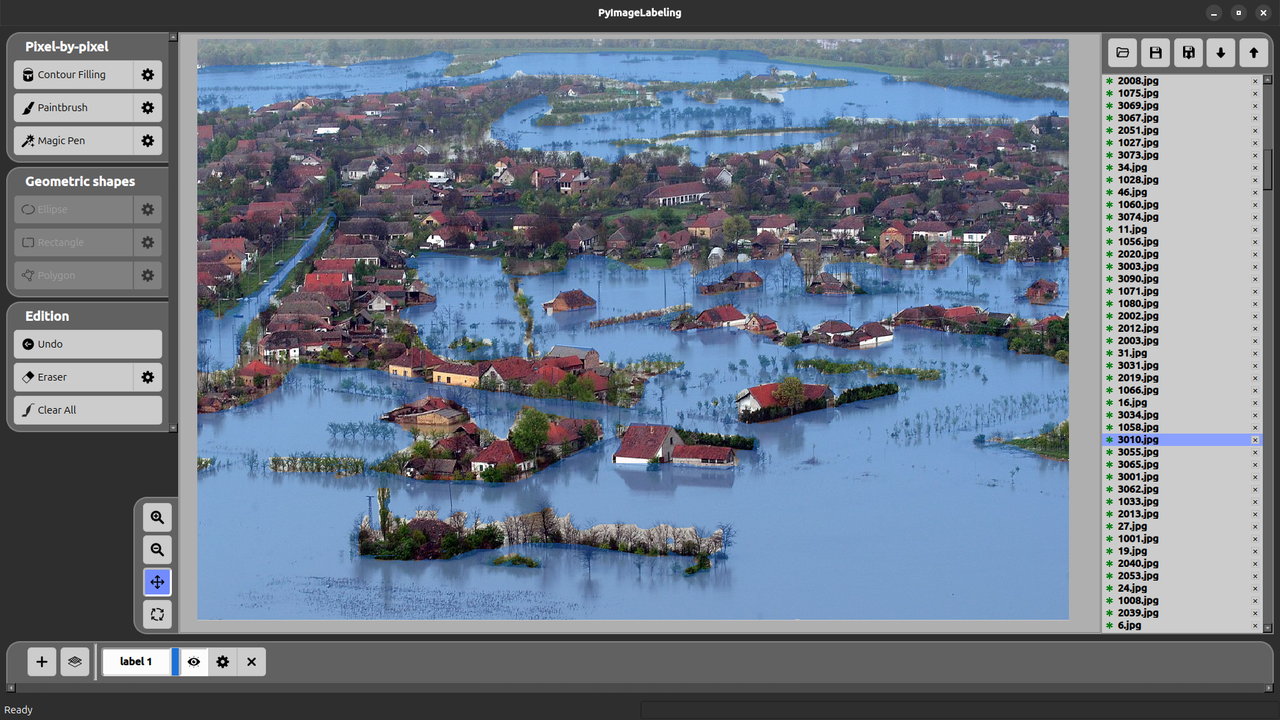
Task: Reset the image view with circular arrows
Action: tap(157, 615)
